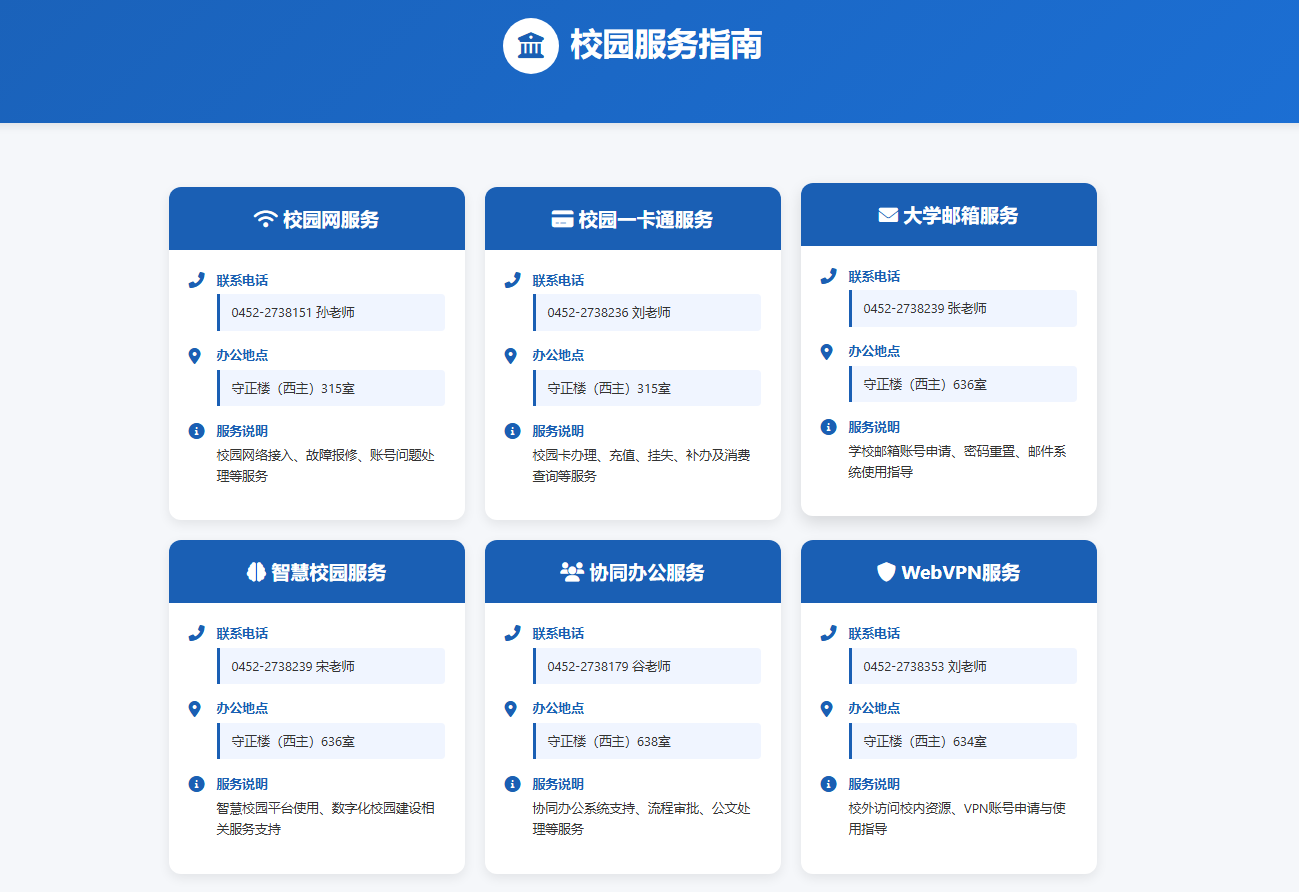Click the info icon in 协同办公服务 card

tap(512, 784)
